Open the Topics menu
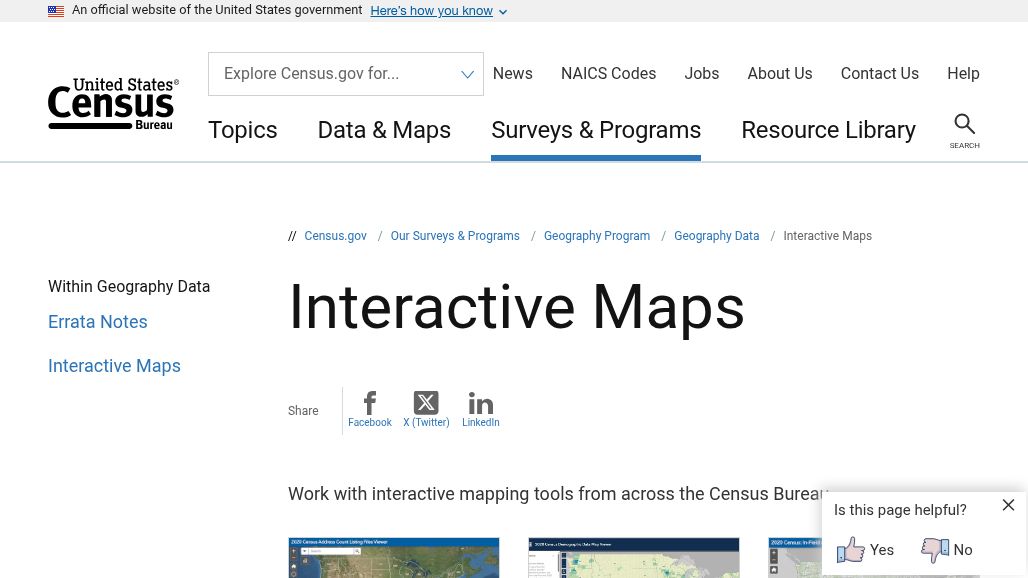The width and height of the screenshot is (1028, 578). tap(243, 130)
